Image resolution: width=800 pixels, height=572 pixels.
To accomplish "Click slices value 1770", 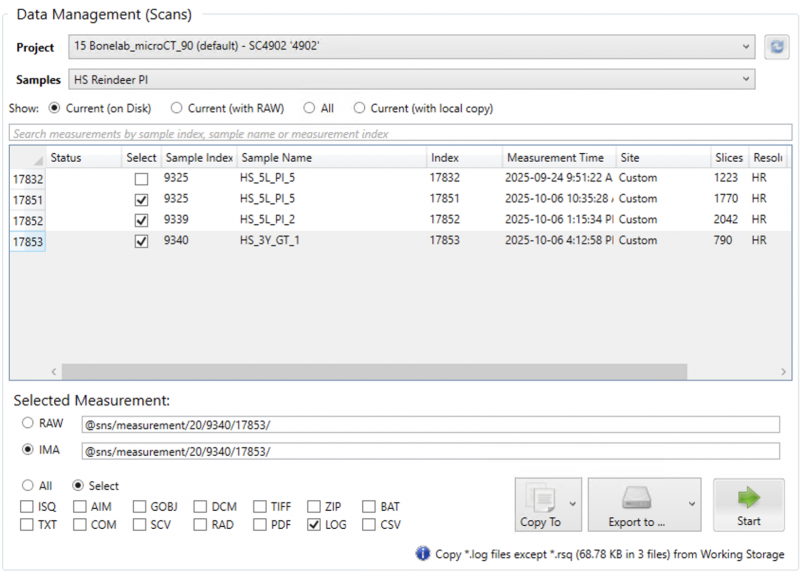I will click(x=726, y=198).
